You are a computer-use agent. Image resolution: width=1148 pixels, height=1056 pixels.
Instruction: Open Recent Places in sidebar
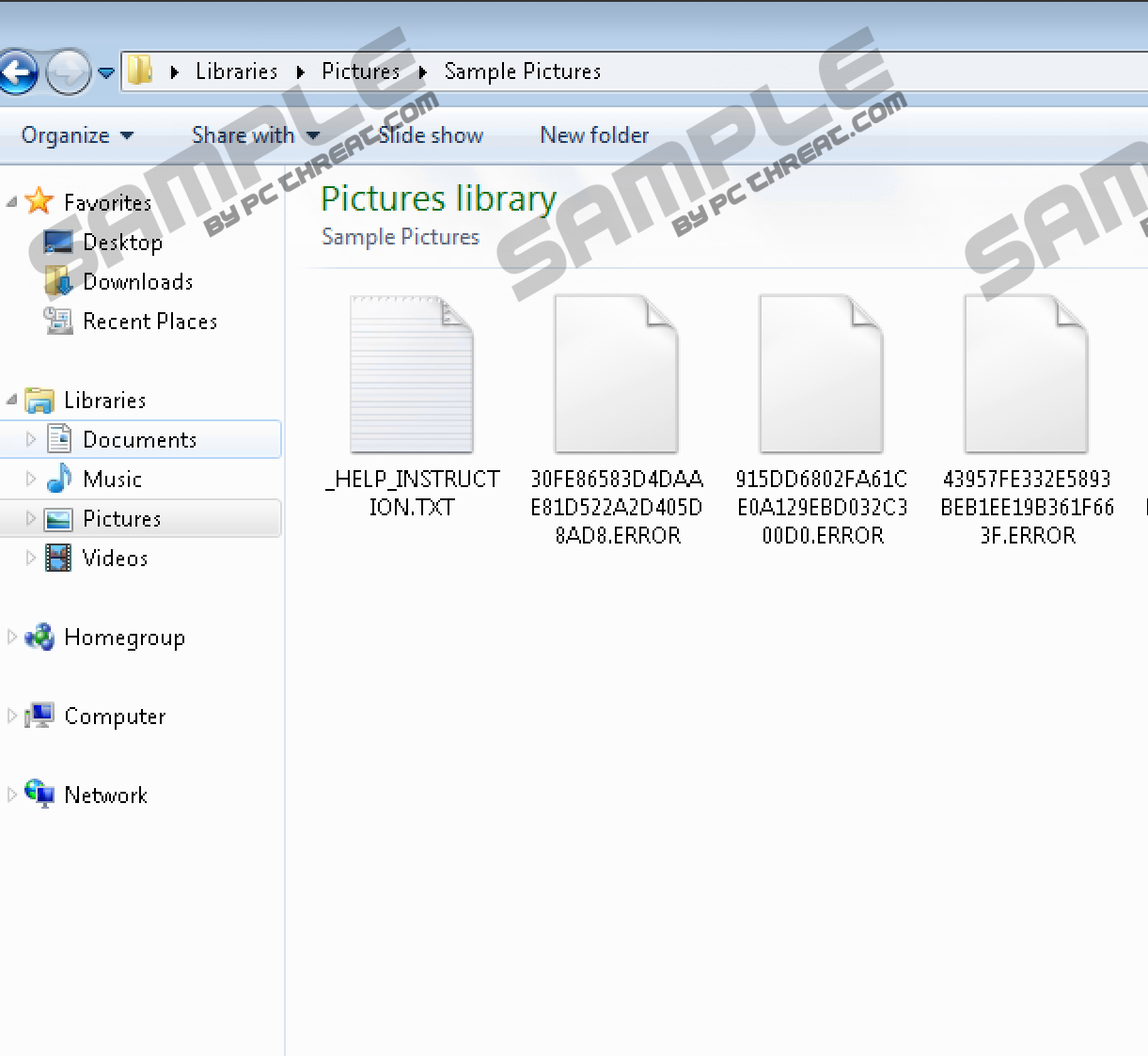(x=149, y=322)
